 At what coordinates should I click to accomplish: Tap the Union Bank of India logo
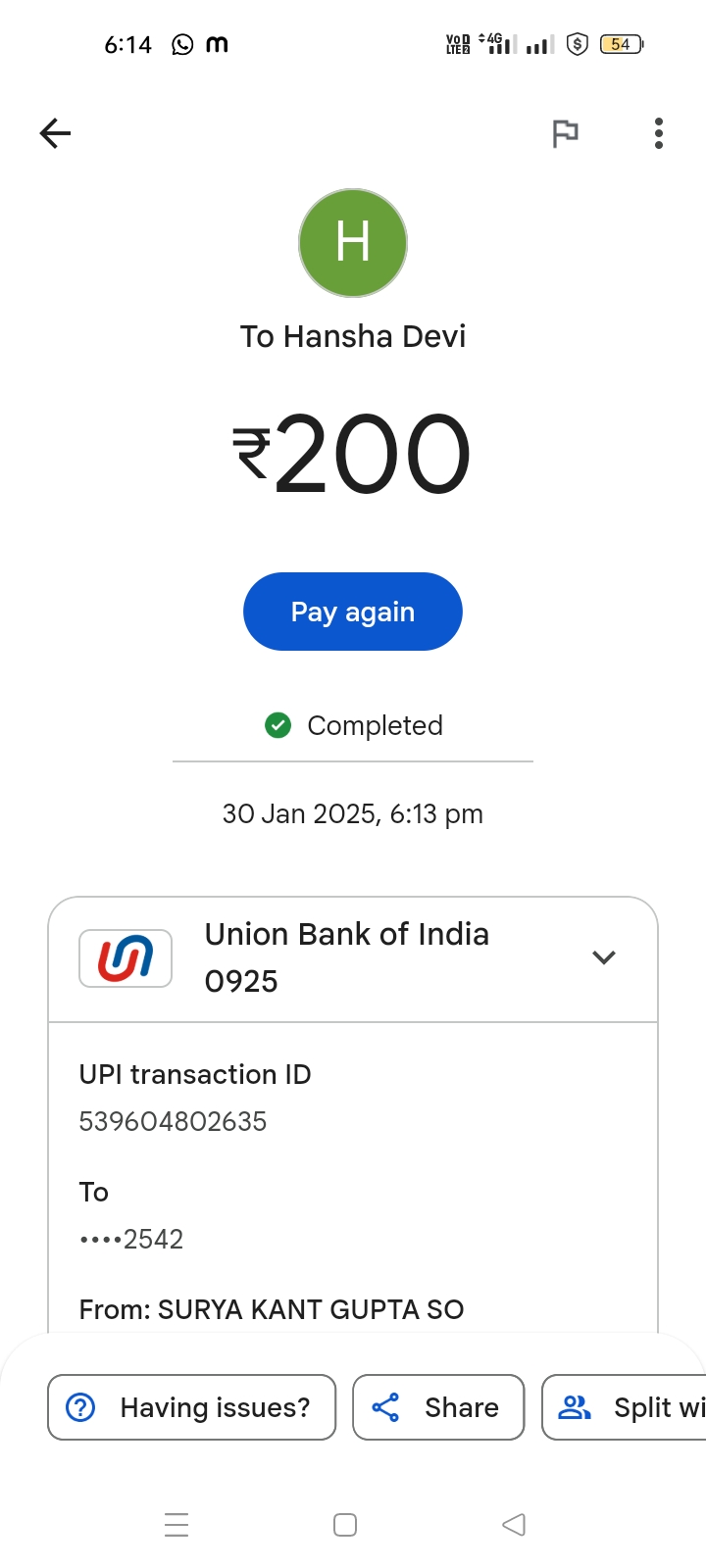pos(126,957)
